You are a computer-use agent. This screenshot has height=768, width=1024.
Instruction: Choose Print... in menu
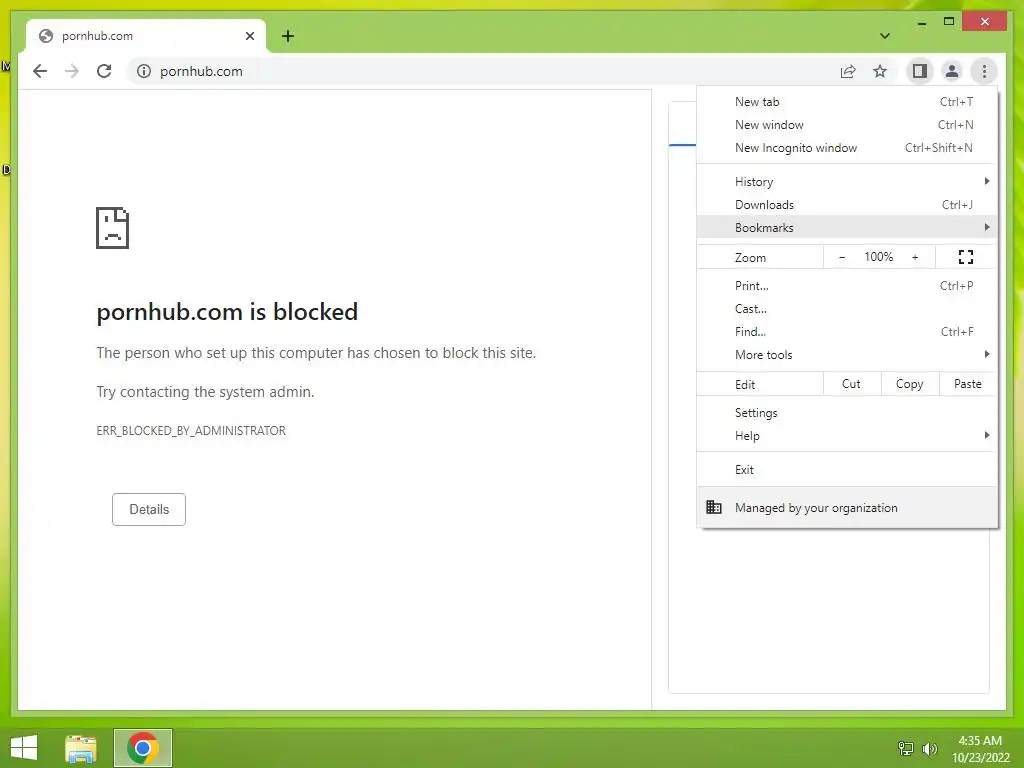(x=847, y=285)
